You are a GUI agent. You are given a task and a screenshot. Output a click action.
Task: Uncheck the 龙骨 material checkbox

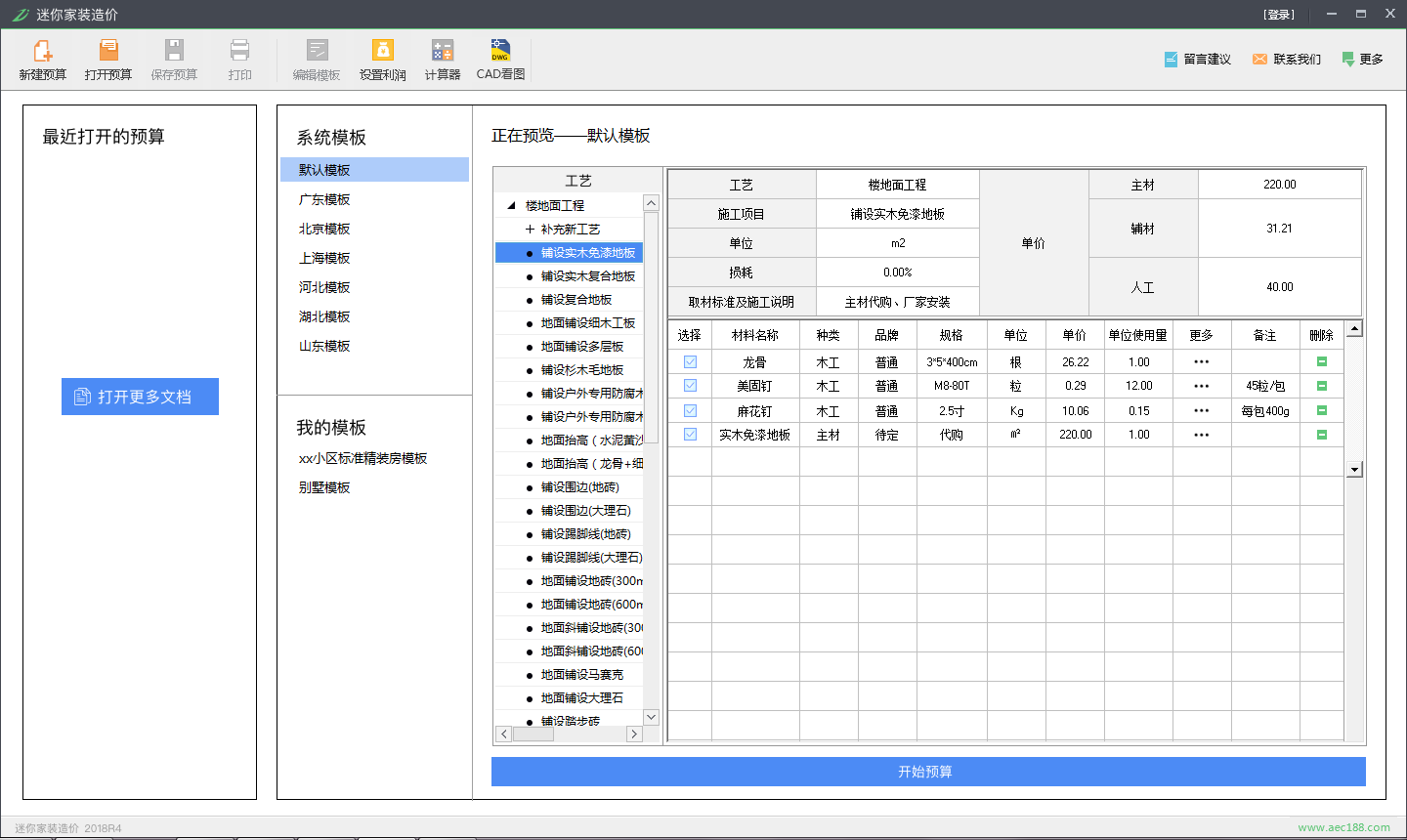(690, 361)
